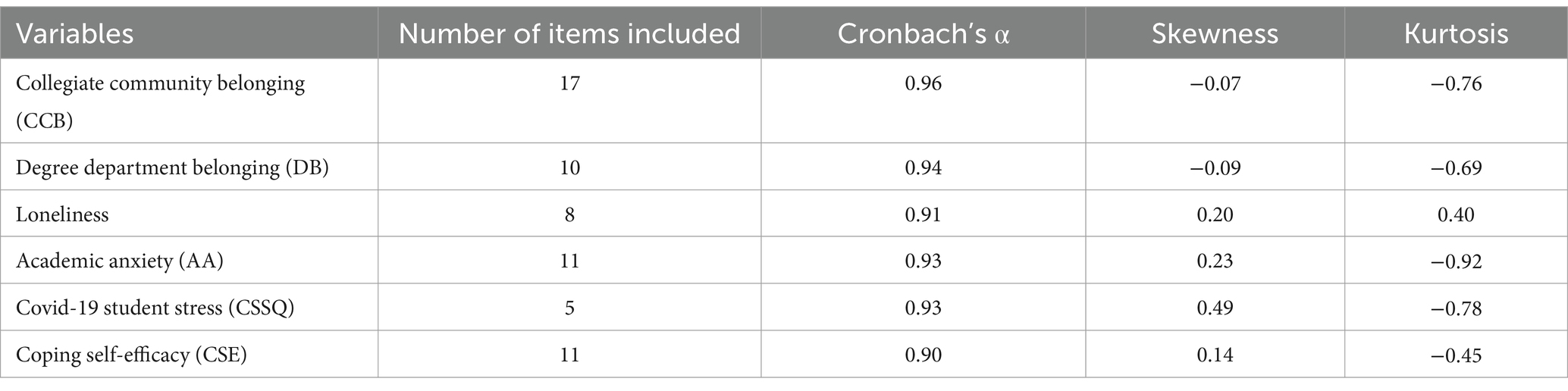Select the Number of items included header
1568x391 pixels.
pyautogui.click(x=569, y=33)
